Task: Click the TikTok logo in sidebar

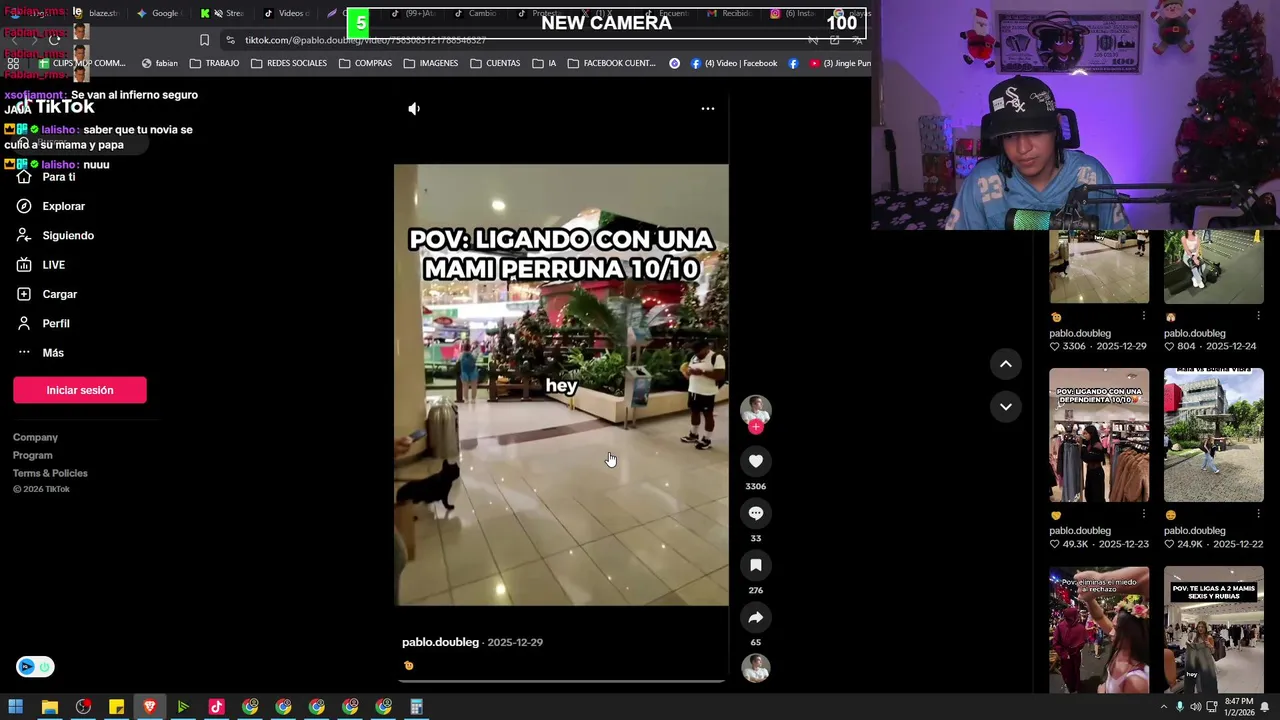Action: [55, 107]
